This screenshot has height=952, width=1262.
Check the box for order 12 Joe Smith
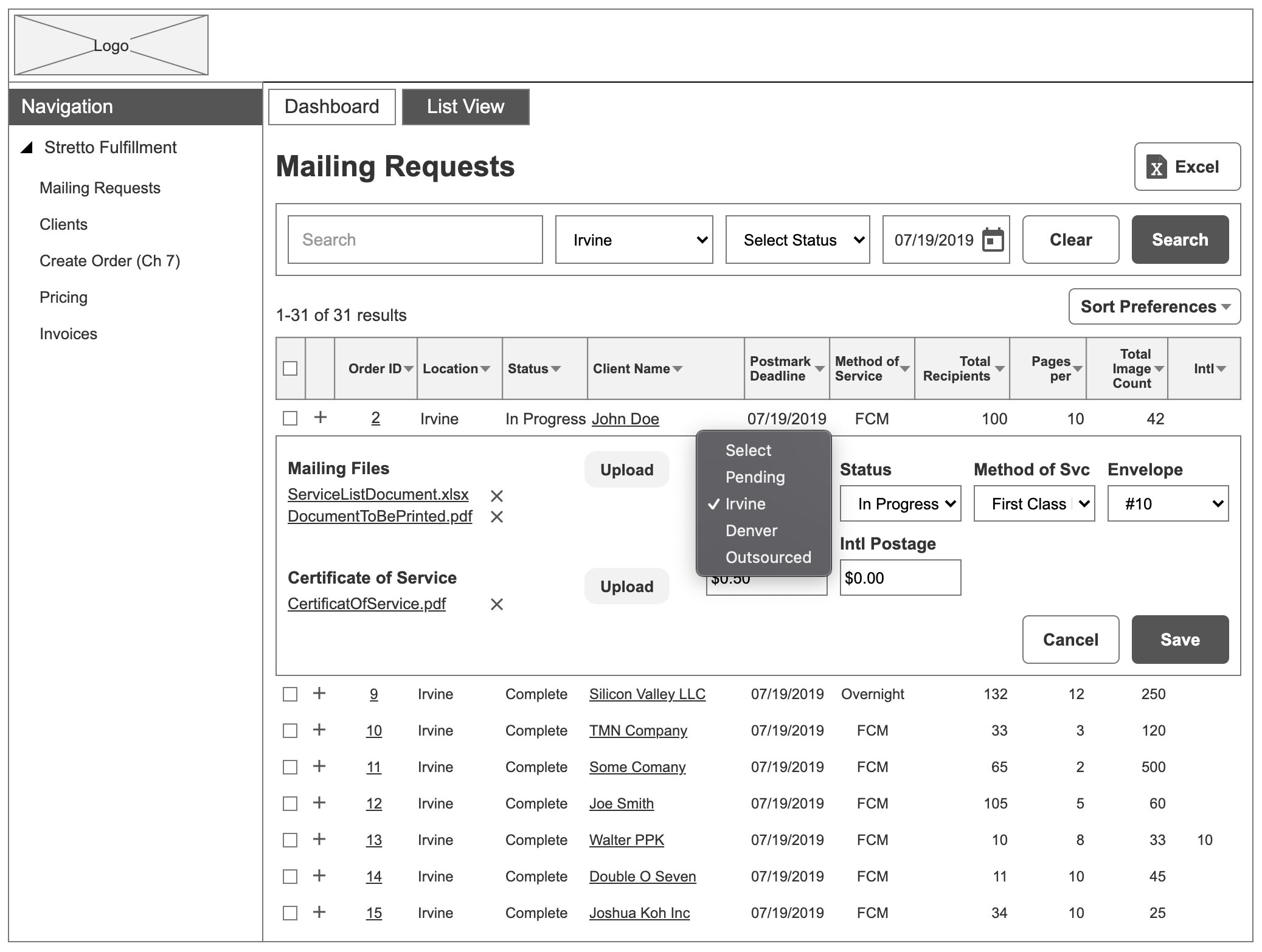pos(290,804)
